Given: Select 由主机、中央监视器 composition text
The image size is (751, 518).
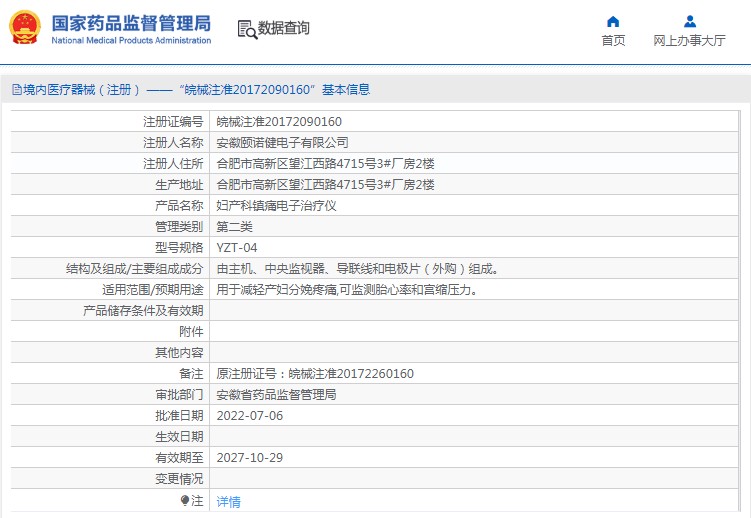Looking at the screenshot, I should pyautogui.click(x=358, y=269).
